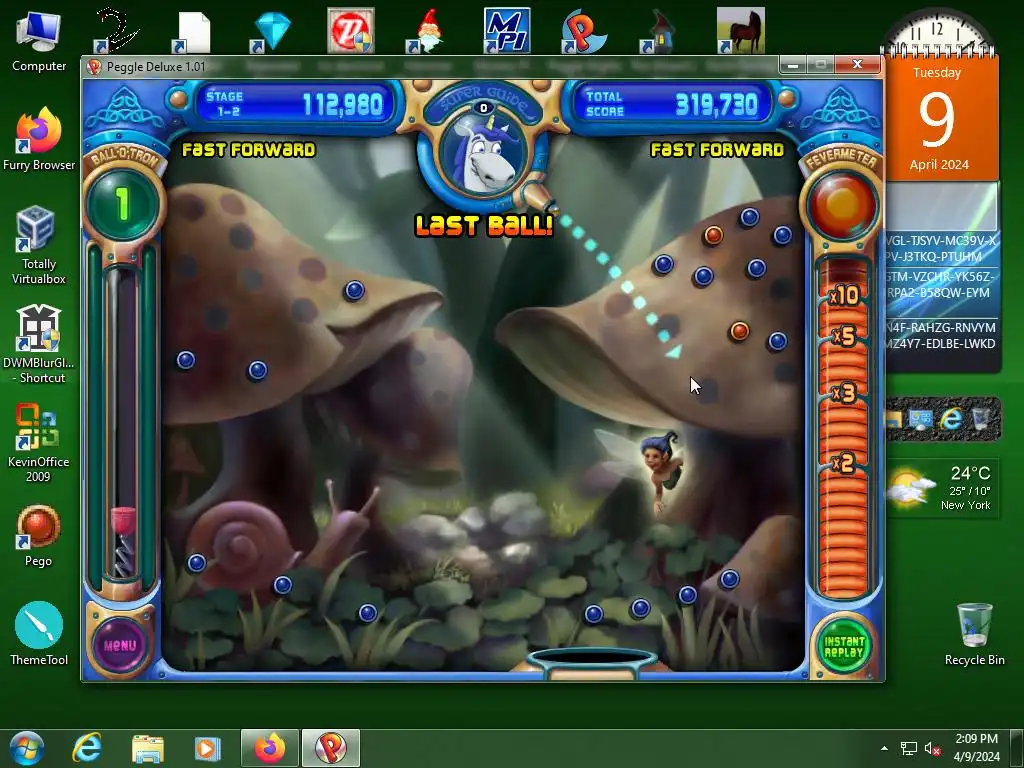The width and height of the screenshot is (1024, 768).
Task: Select the dotted swirl cursor desktop shortcut
Action: pyautogui.click(x=116, y=31)
